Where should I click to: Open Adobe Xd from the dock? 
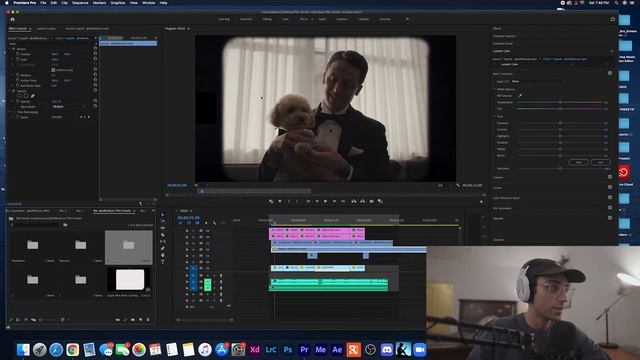[255, 350]
